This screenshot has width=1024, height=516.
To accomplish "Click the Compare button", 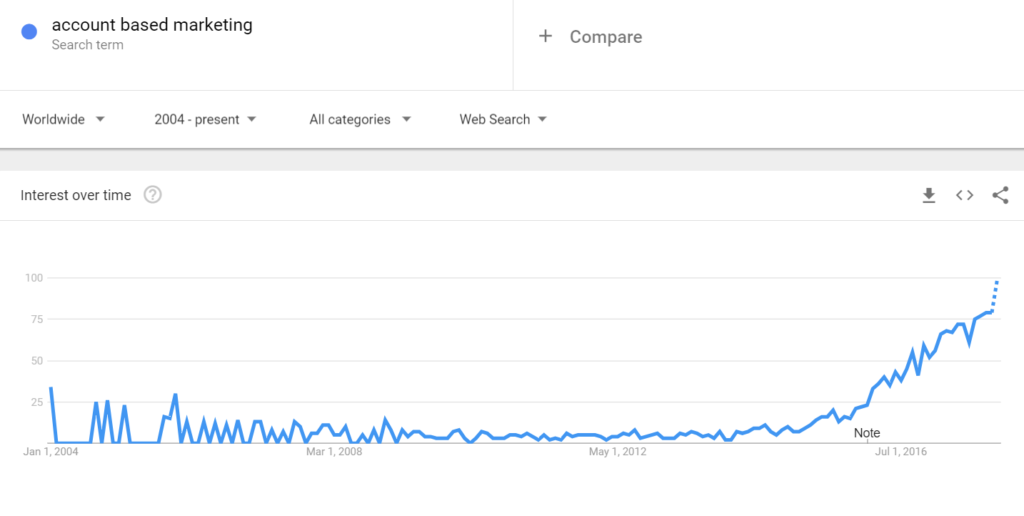I will click(605, 37).
